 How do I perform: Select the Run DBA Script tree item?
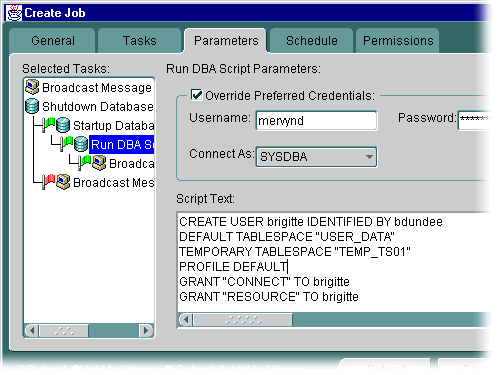pos(122,144)
